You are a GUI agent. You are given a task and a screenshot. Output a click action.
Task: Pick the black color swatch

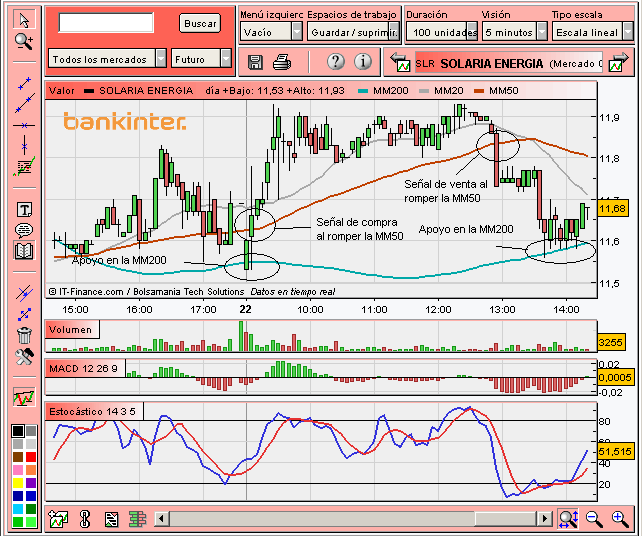click(x=18, y=431)
